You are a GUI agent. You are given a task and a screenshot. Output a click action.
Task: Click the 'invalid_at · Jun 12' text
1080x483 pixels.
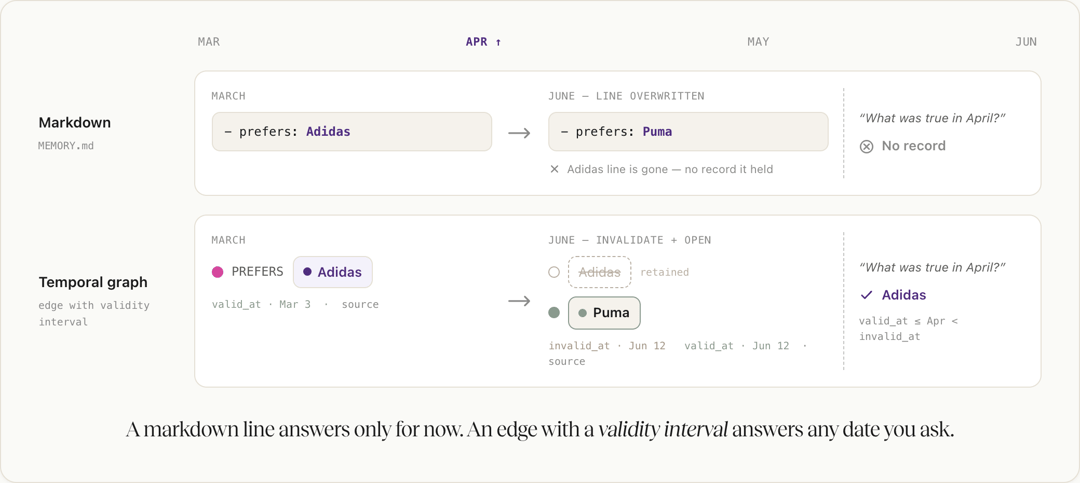click(x=607, y=346)
